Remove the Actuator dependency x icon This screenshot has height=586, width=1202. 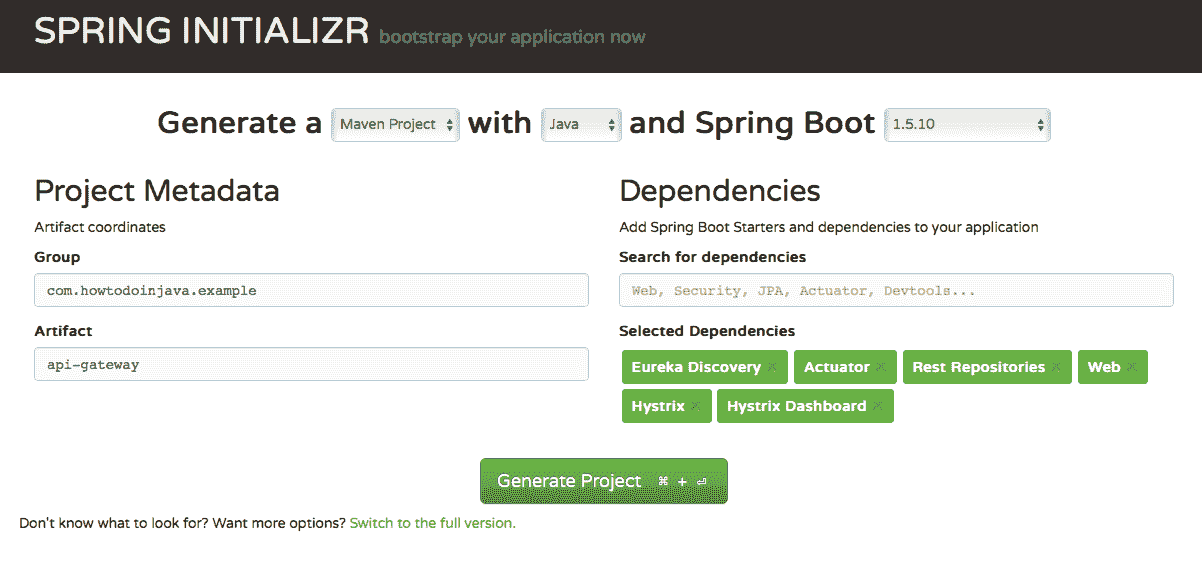[x=881, y=368]
